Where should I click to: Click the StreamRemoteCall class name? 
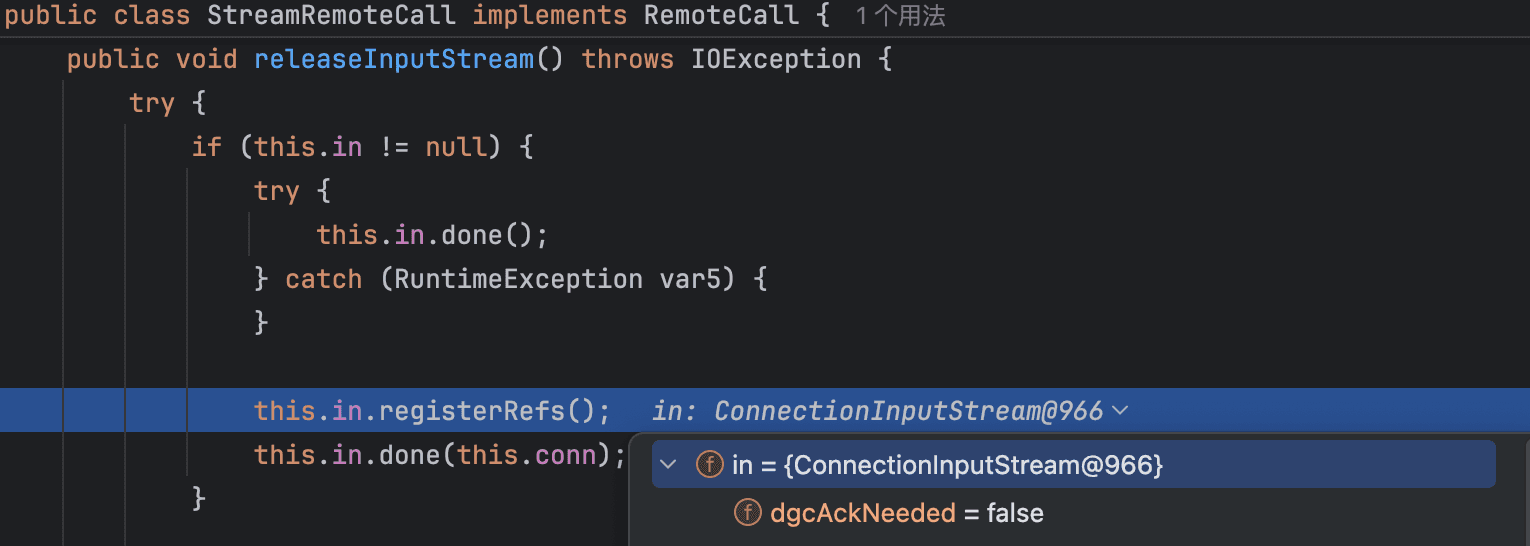click(x=332, y=15)
